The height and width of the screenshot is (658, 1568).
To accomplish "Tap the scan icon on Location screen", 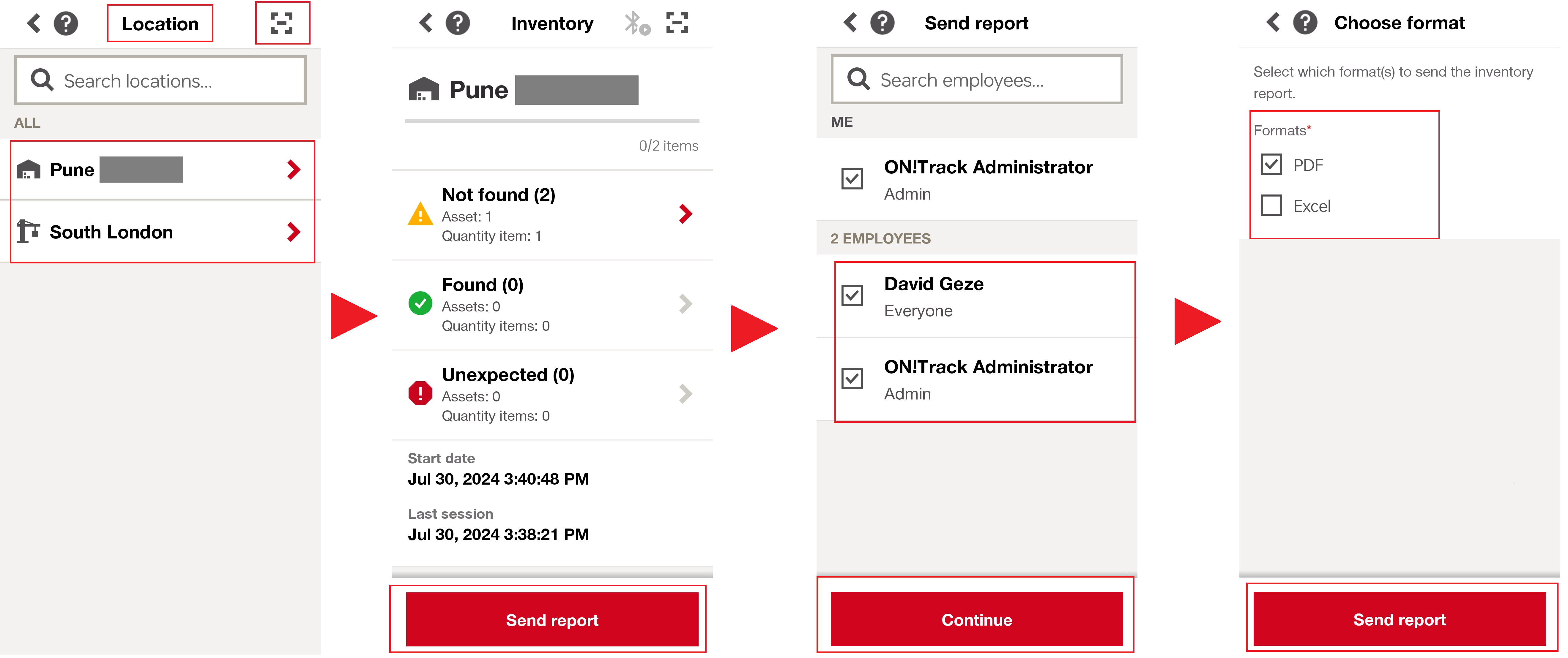I will point(282,23).
